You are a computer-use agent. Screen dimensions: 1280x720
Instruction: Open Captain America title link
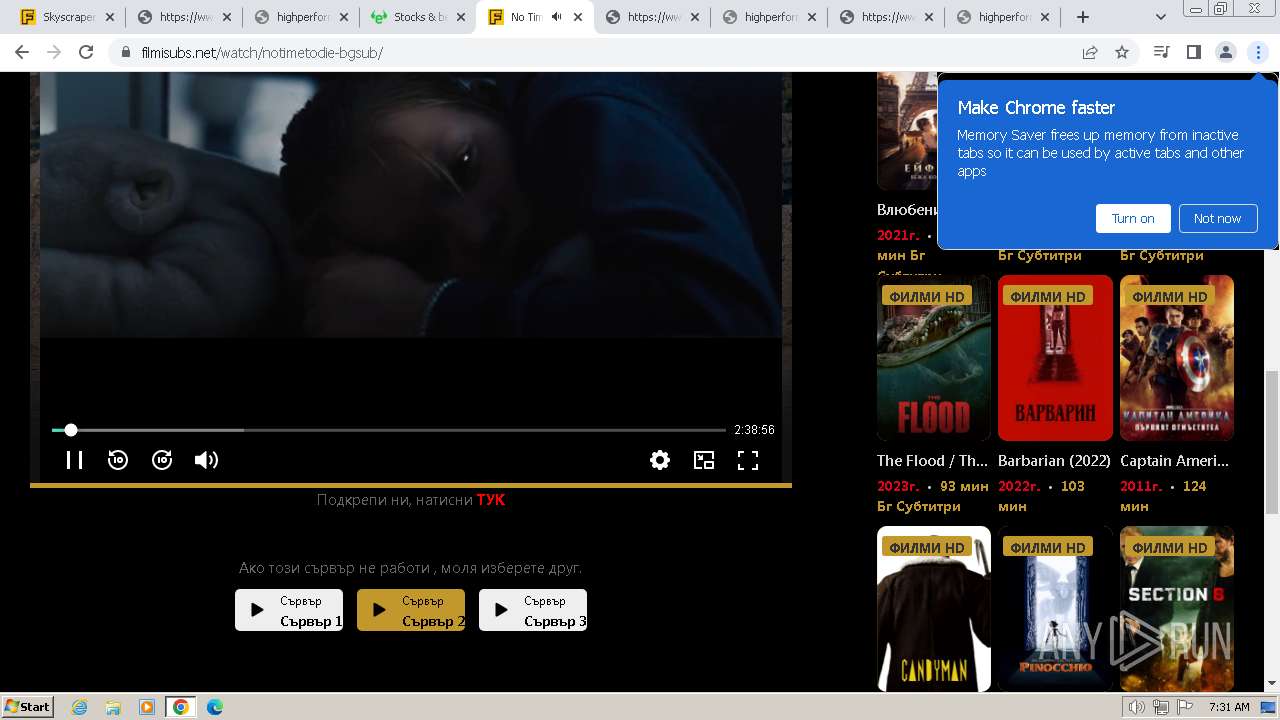tap(1174, 461)
